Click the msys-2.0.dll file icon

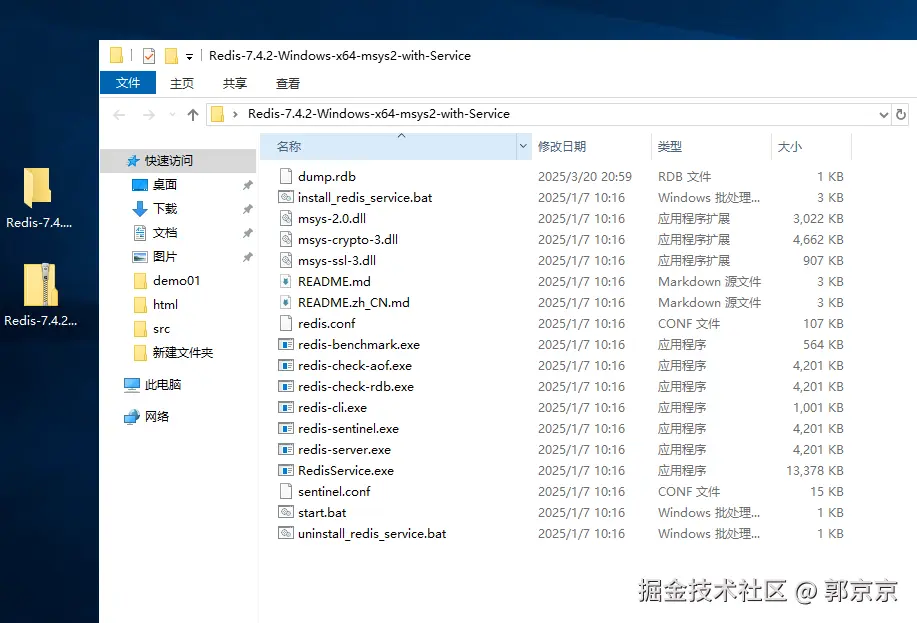click(285, 218)
